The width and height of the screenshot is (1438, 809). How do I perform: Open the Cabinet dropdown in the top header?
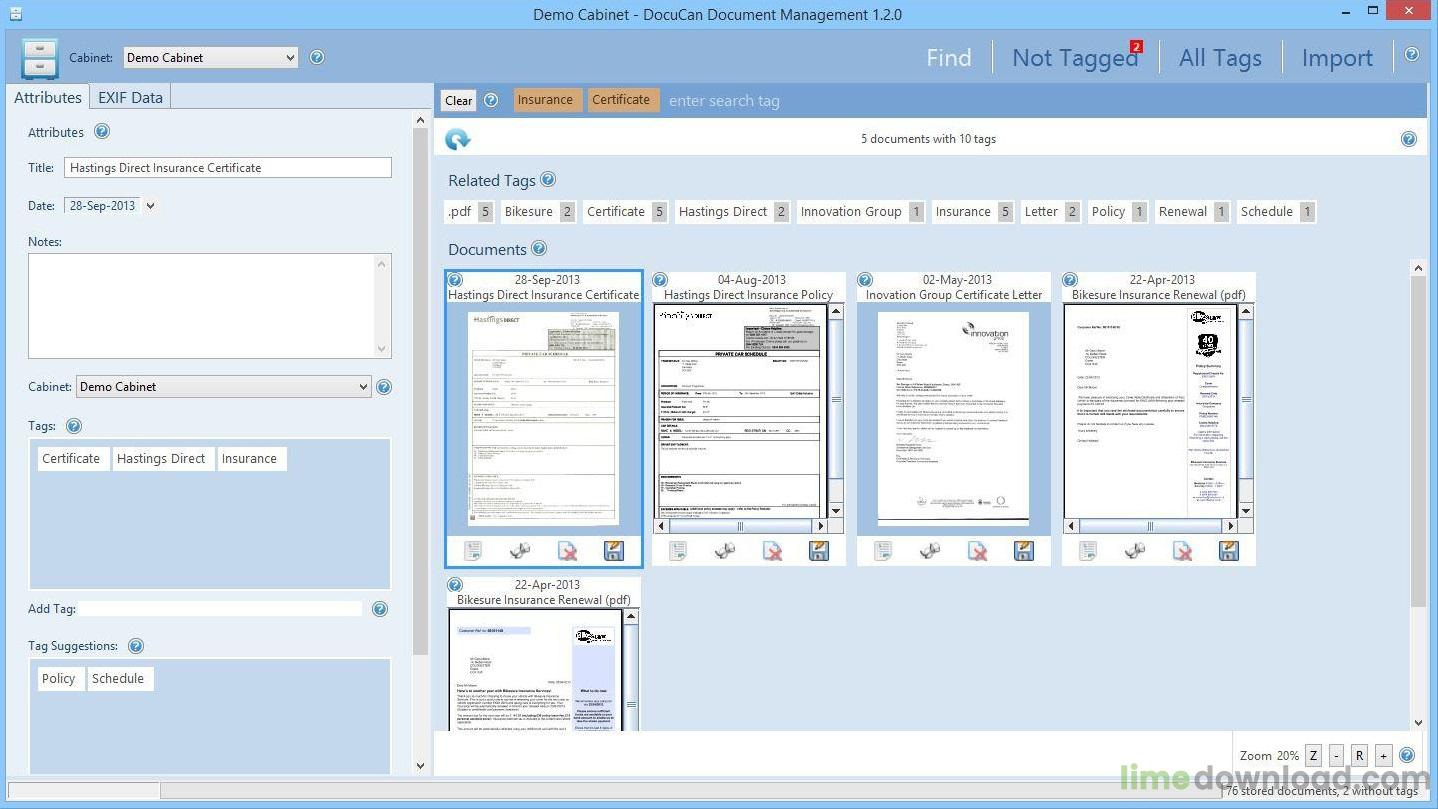(x=211, y=58)
